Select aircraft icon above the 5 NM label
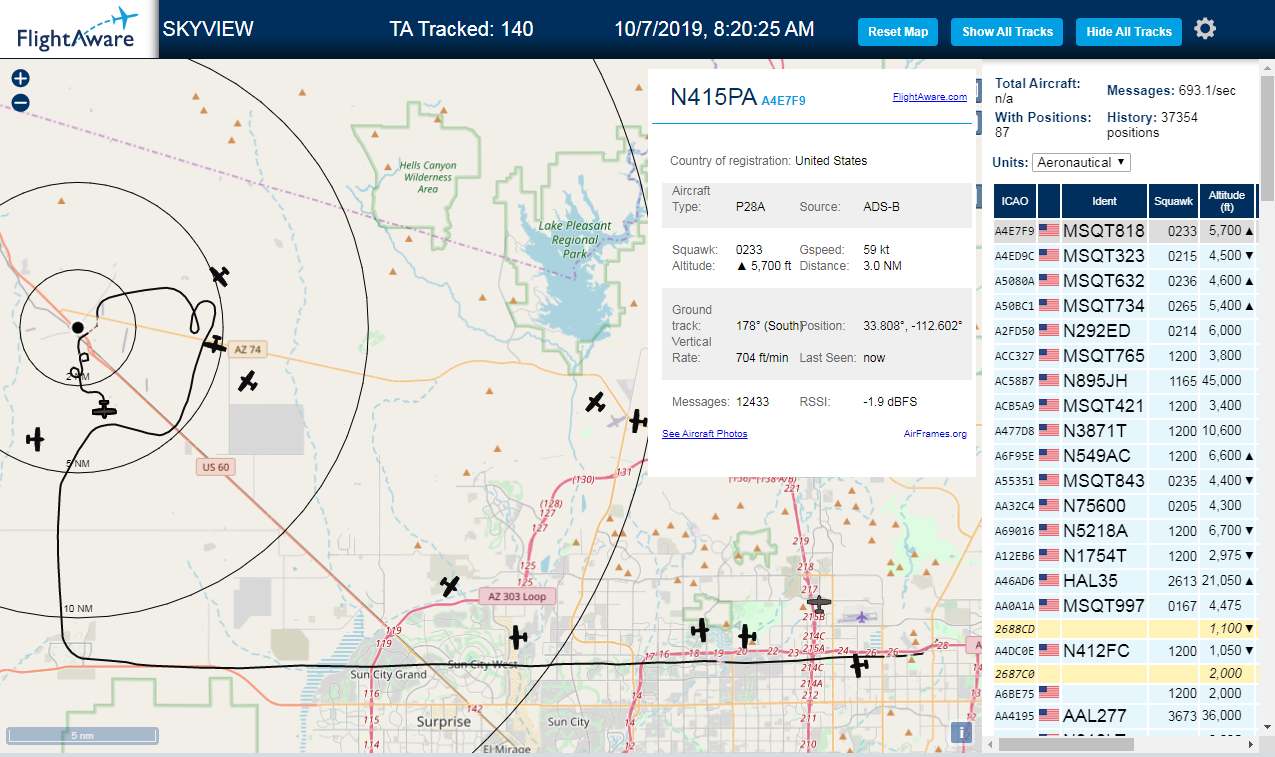 pos(36,438)
